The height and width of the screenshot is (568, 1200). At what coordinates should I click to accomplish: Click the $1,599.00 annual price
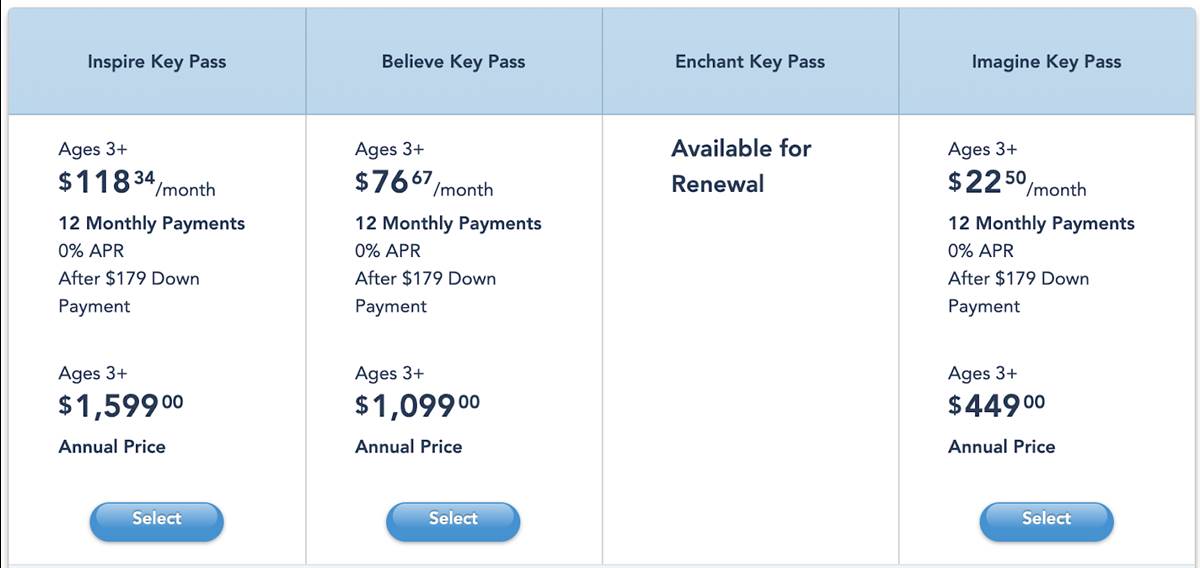point(121,405)
